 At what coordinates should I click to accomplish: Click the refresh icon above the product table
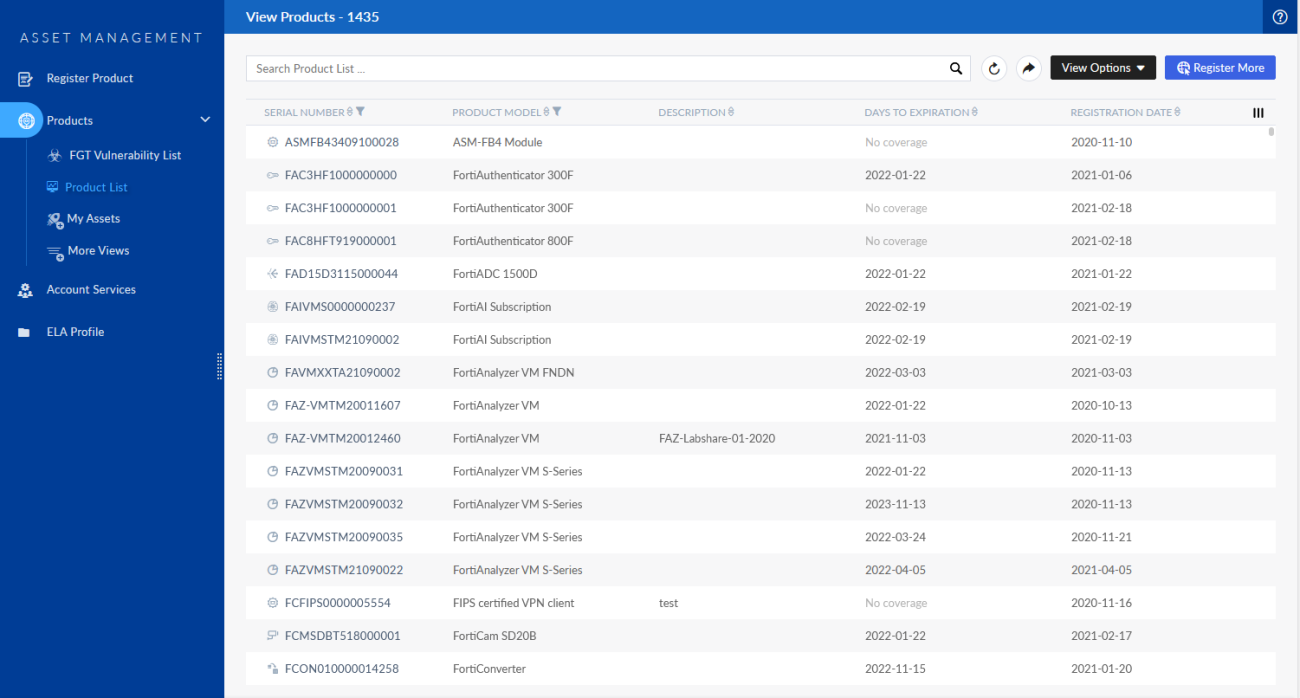(993, 67)
